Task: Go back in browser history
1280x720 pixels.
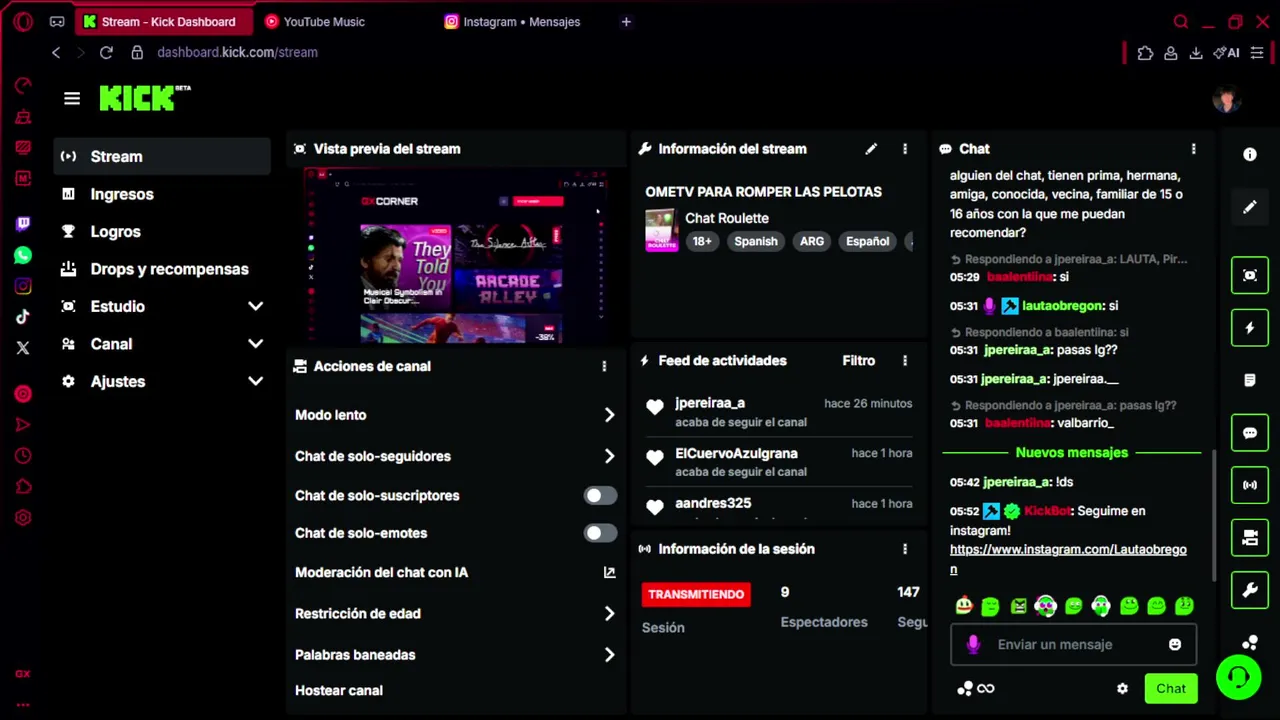Action: [x=56, y=52]
